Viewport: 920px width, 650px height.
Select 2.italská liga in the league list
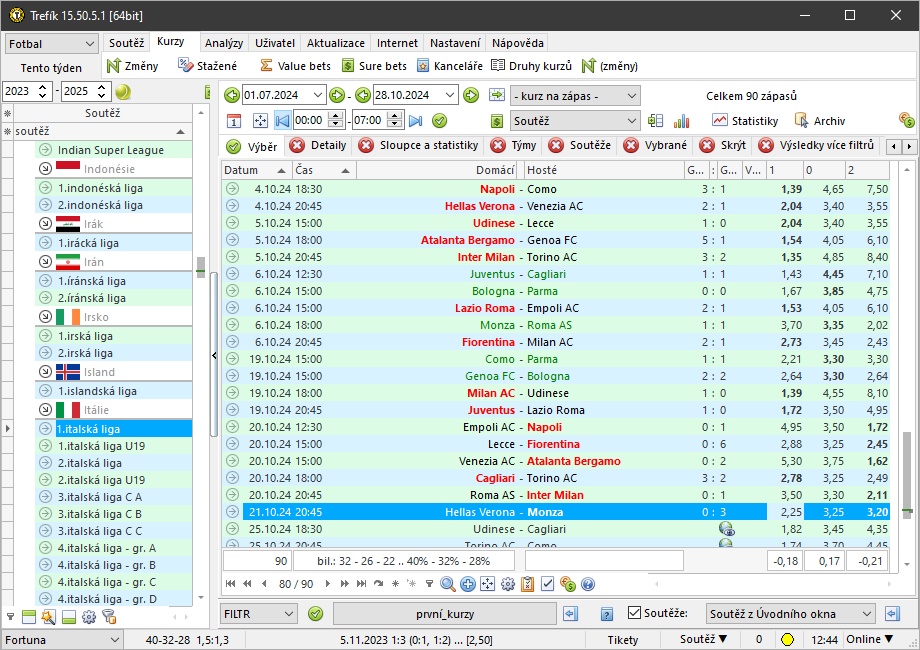pos(114,463)
